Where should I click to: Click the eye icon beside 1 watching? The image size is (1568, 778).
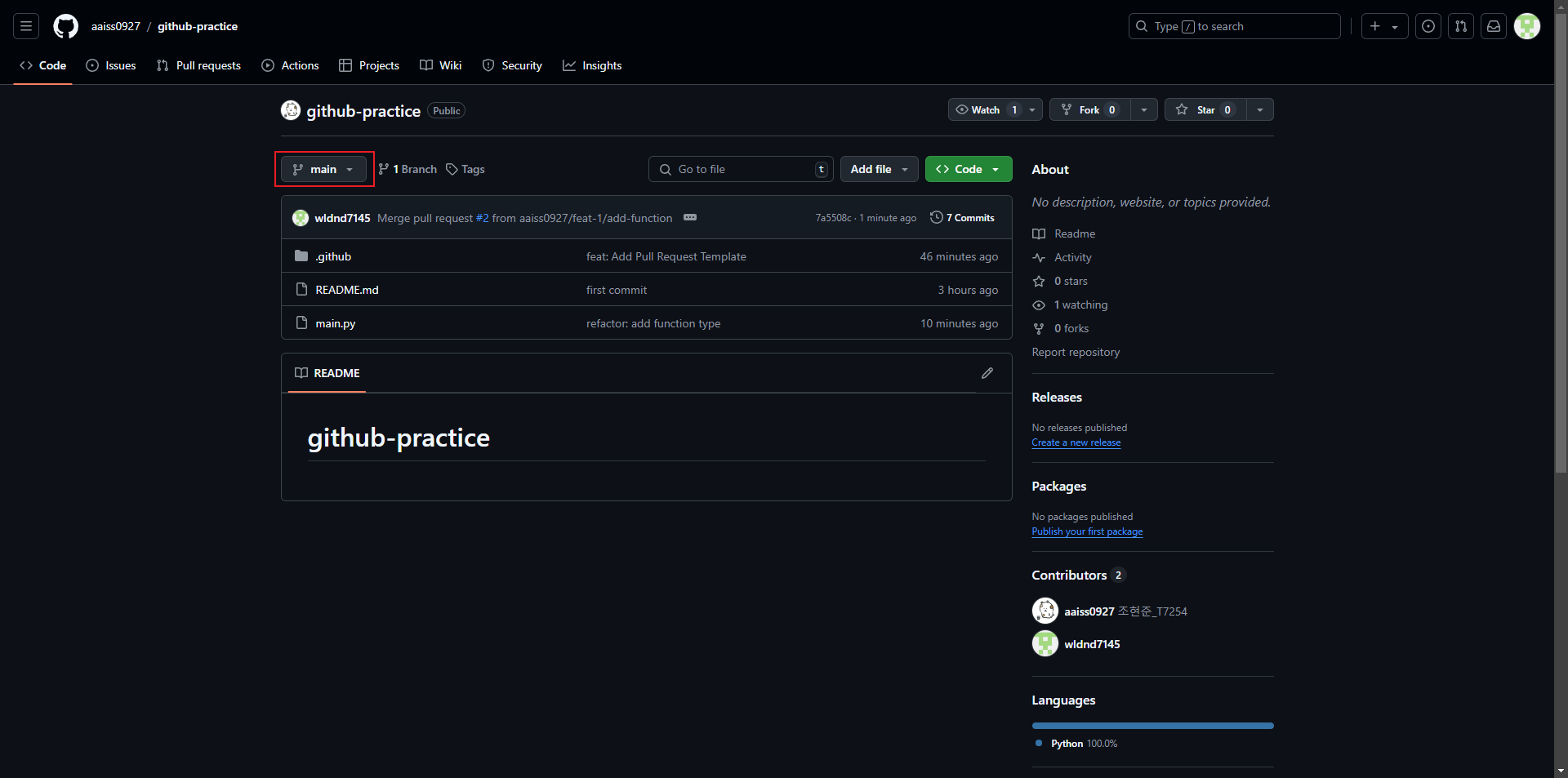point(1039,305)
